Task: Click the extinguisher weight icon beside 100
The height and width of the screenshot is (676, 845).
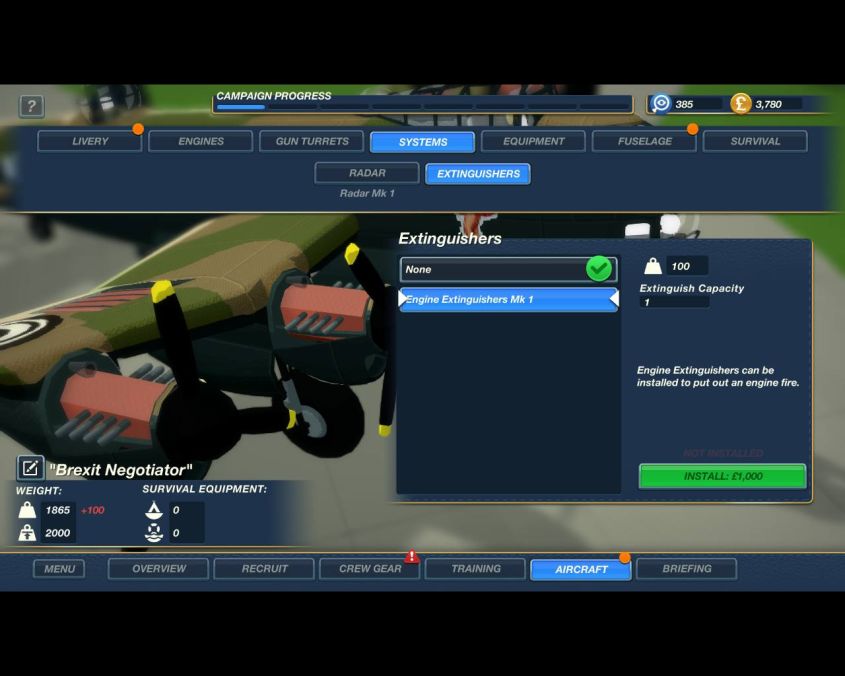Action: pos(653,266)
